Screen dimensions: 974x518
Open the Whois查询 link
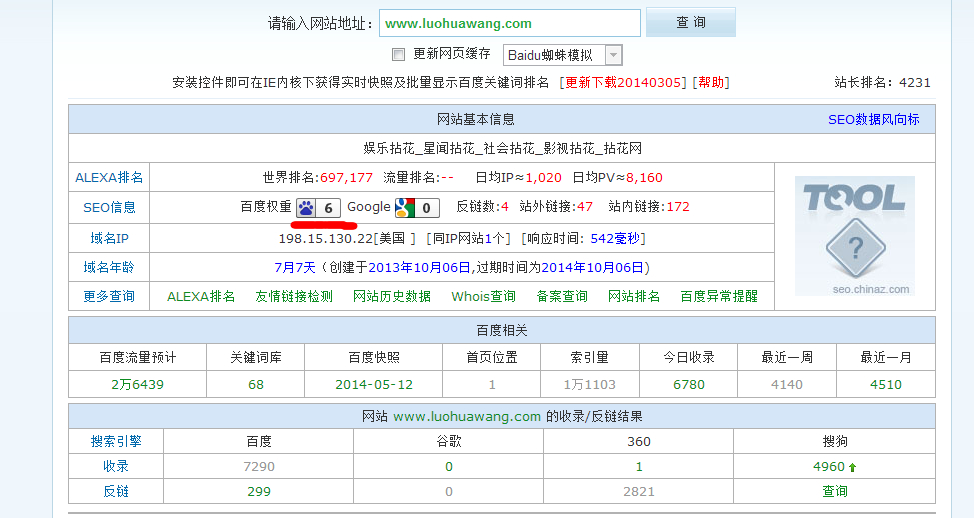(x=483, y=296)
